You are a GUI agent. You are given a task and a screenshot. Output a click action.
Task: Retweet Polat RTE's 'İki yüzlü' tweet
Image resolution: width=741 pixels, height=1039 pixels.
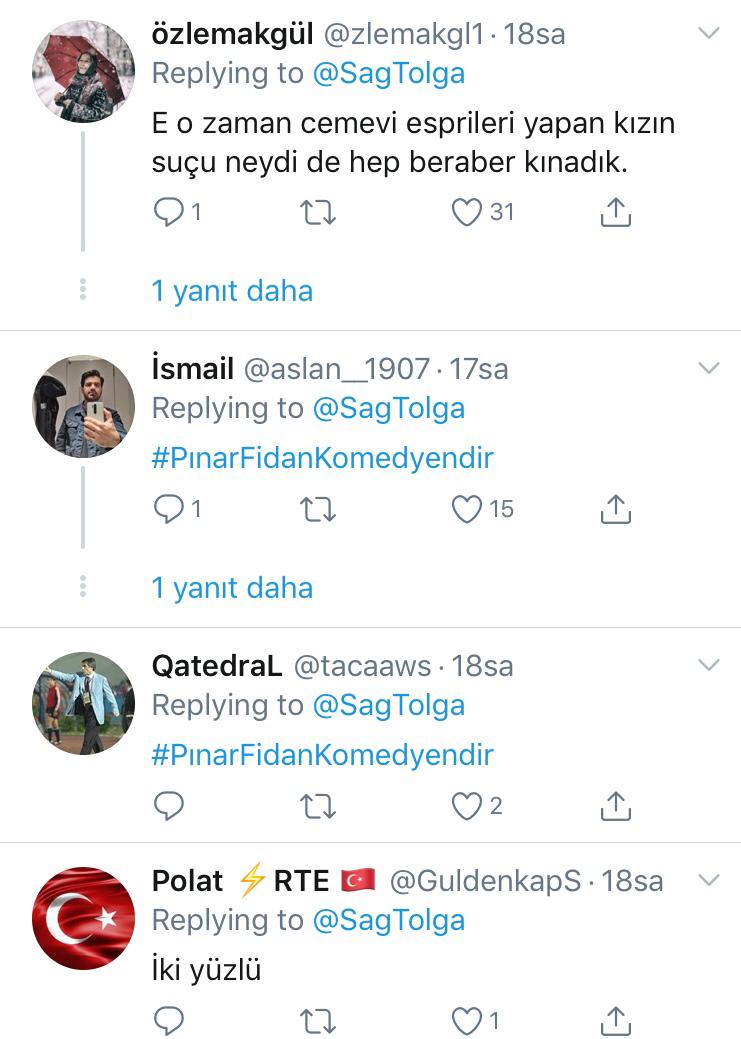click(x=318, y=1020)
